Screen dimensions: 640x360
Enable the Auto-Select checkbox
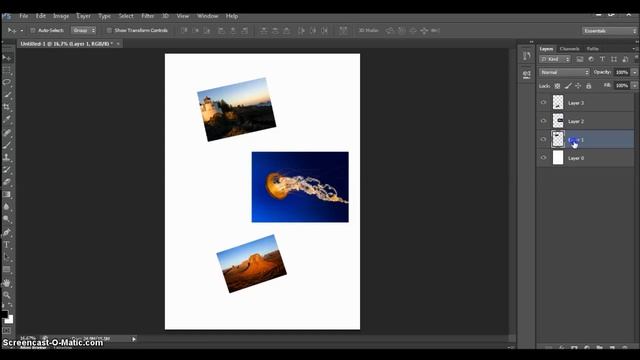pos(33,31)
